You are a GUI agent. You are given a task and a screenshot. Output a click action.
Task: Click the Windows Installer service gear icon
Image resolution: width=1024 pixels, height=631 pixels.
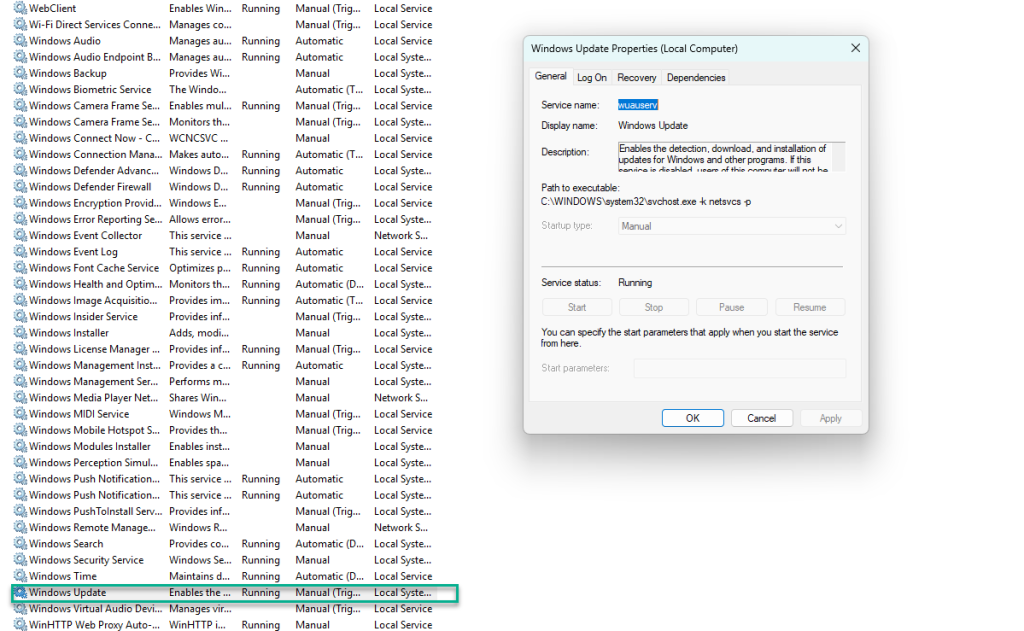point(20,333)
